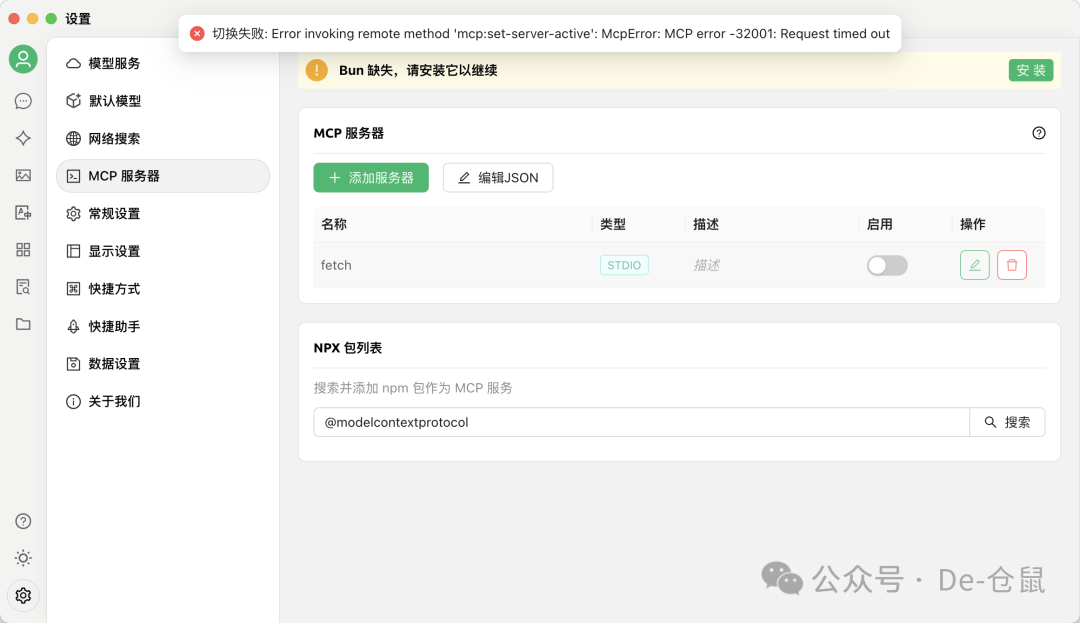The image size is (1080, 623).
Task: Open the AI agents sparkle icon
Action: [x=22, y=138]
